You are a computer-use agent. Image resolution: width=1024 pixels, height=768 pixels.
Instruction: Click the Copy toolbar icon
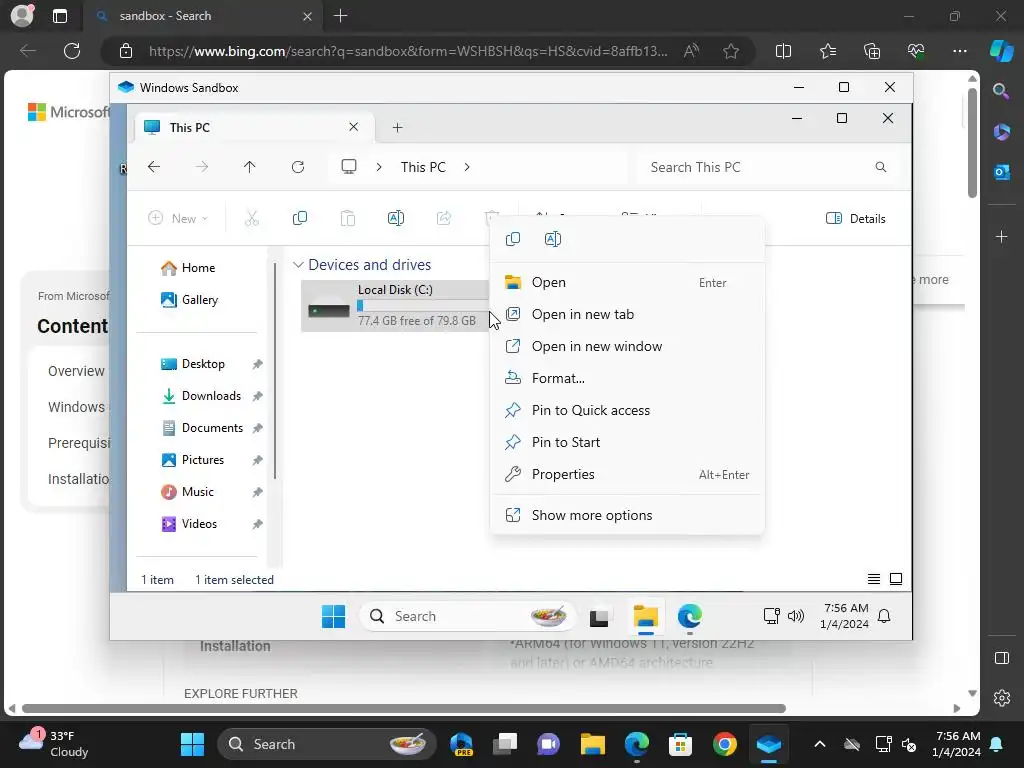tap(300, 219)
